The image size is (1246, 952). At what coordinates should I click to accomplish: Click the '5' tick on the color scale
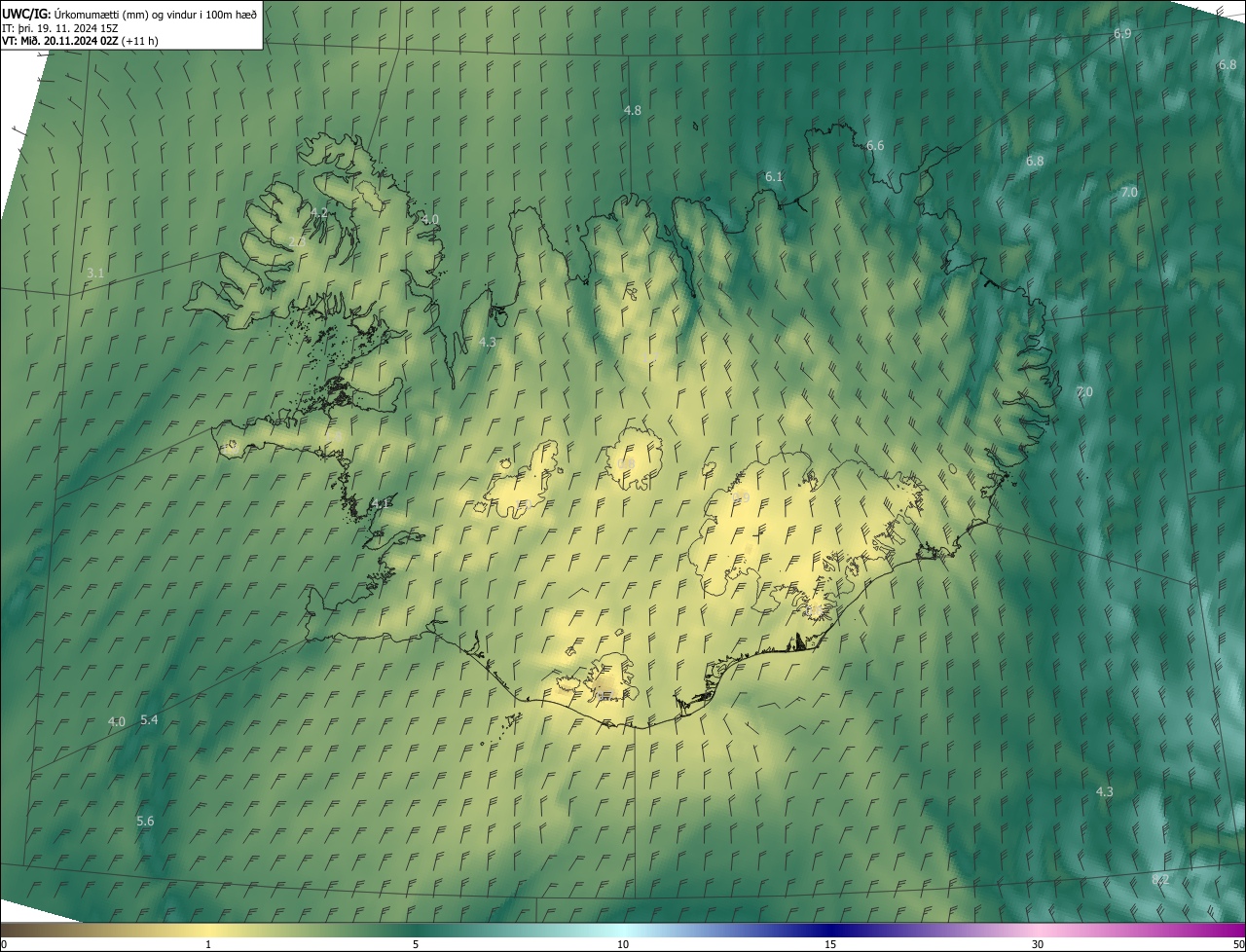click(x=416, y=945)
